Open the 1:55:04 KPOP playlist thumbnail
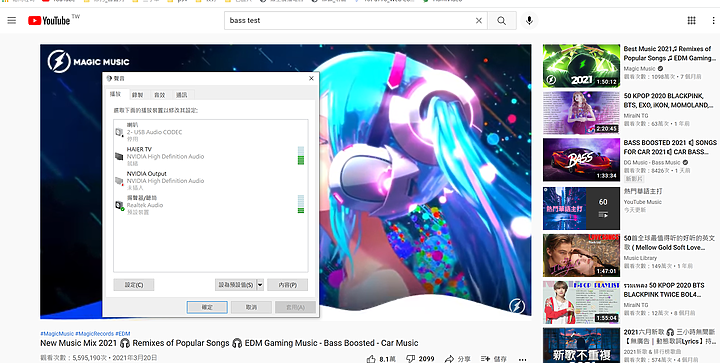Screen dimensions: 720x363 [581, 302]
